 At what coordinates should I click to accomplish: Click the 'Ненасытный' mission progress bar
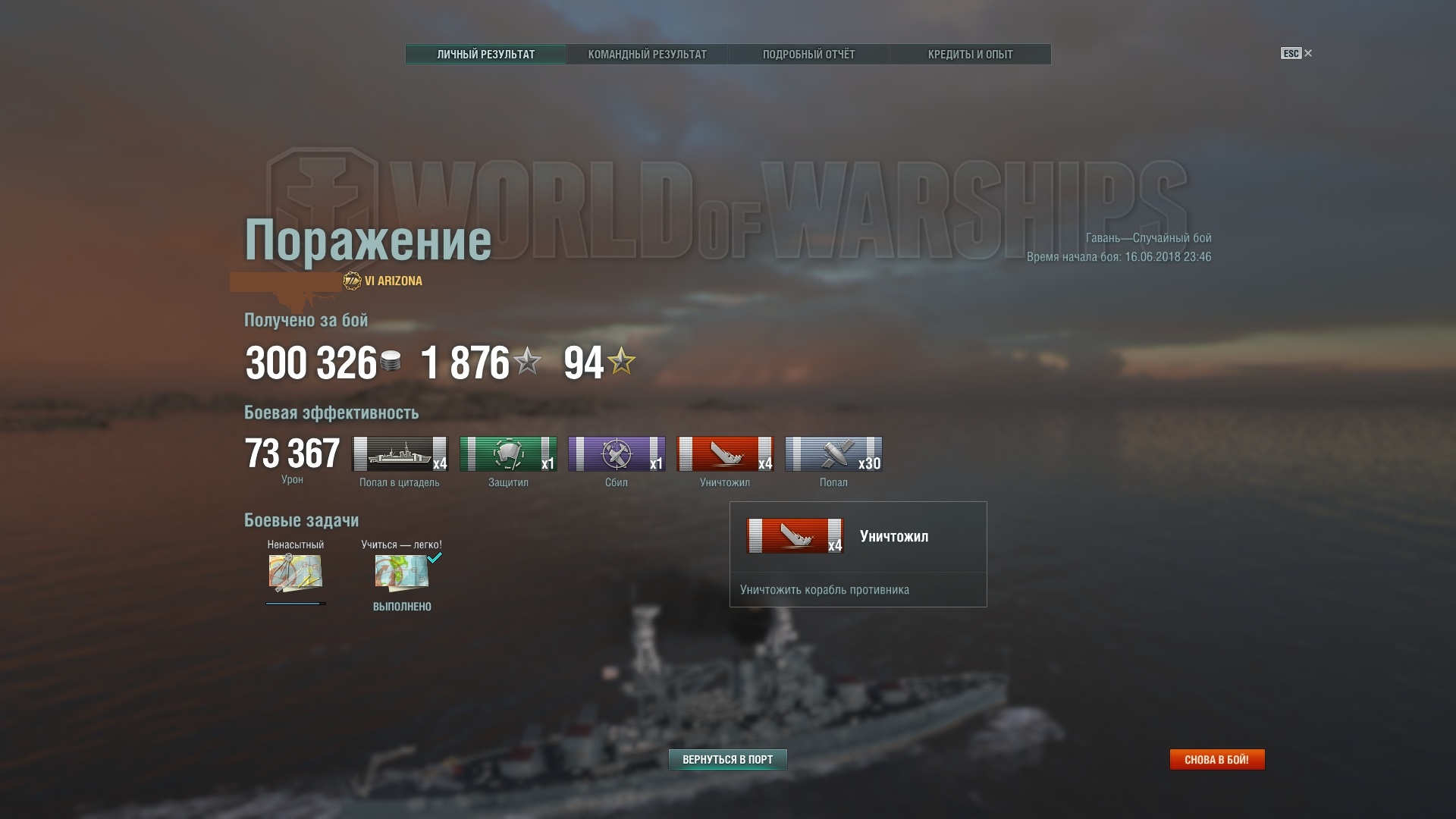point(296,604)
